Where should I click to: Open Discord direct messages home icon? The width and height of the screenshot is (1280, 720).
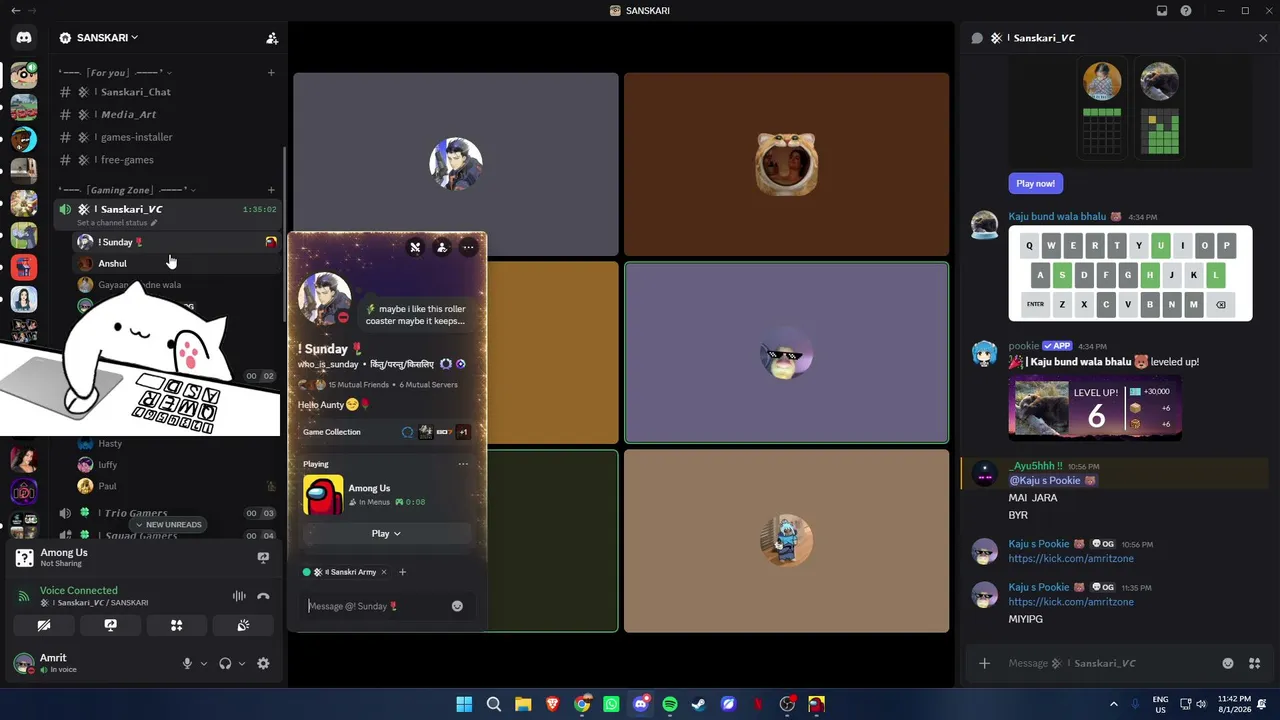tap(24, 38)
